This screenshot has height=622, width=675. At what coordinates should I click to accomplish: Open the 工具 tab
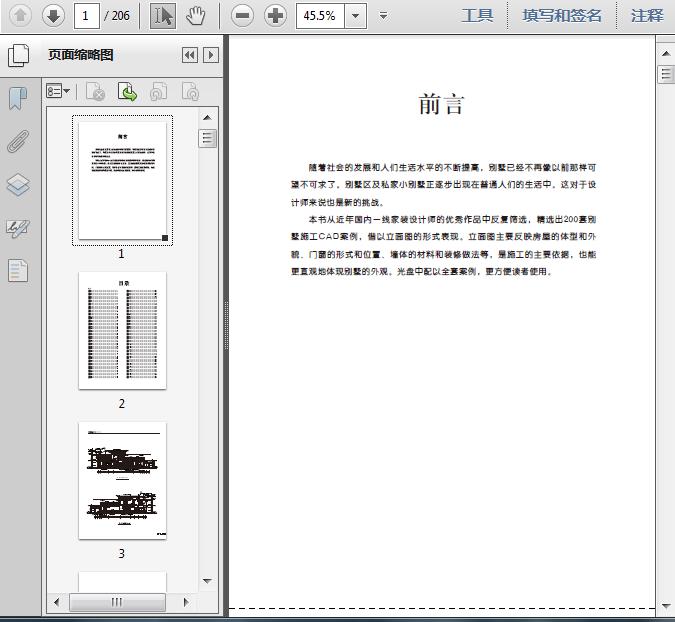point(477,16)
